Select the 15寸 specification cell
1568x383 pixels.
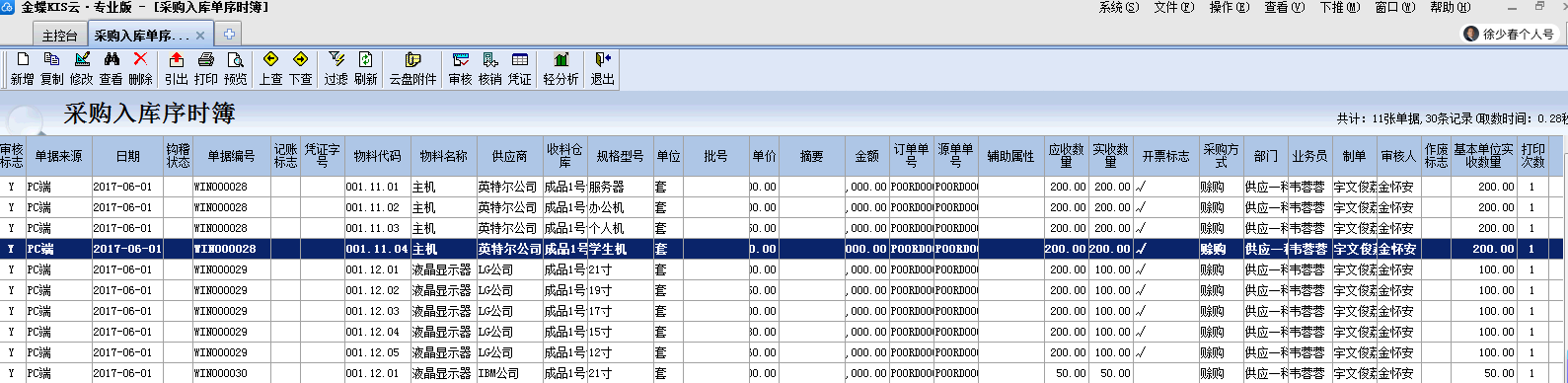tap(620, 332)
